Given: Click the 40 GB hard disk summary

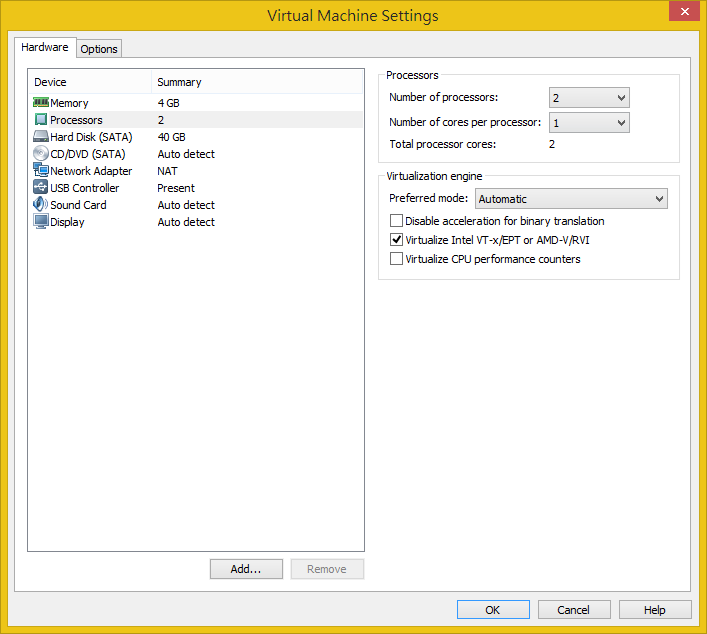Looking at the screenshot, I should click(x=171, y=137).
